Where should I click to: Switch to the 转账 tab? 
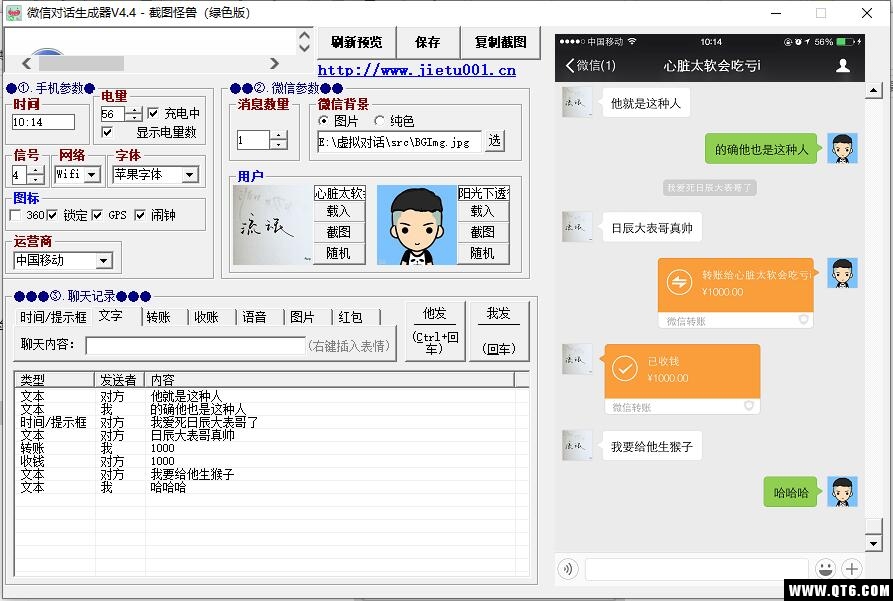pos(158,317)
